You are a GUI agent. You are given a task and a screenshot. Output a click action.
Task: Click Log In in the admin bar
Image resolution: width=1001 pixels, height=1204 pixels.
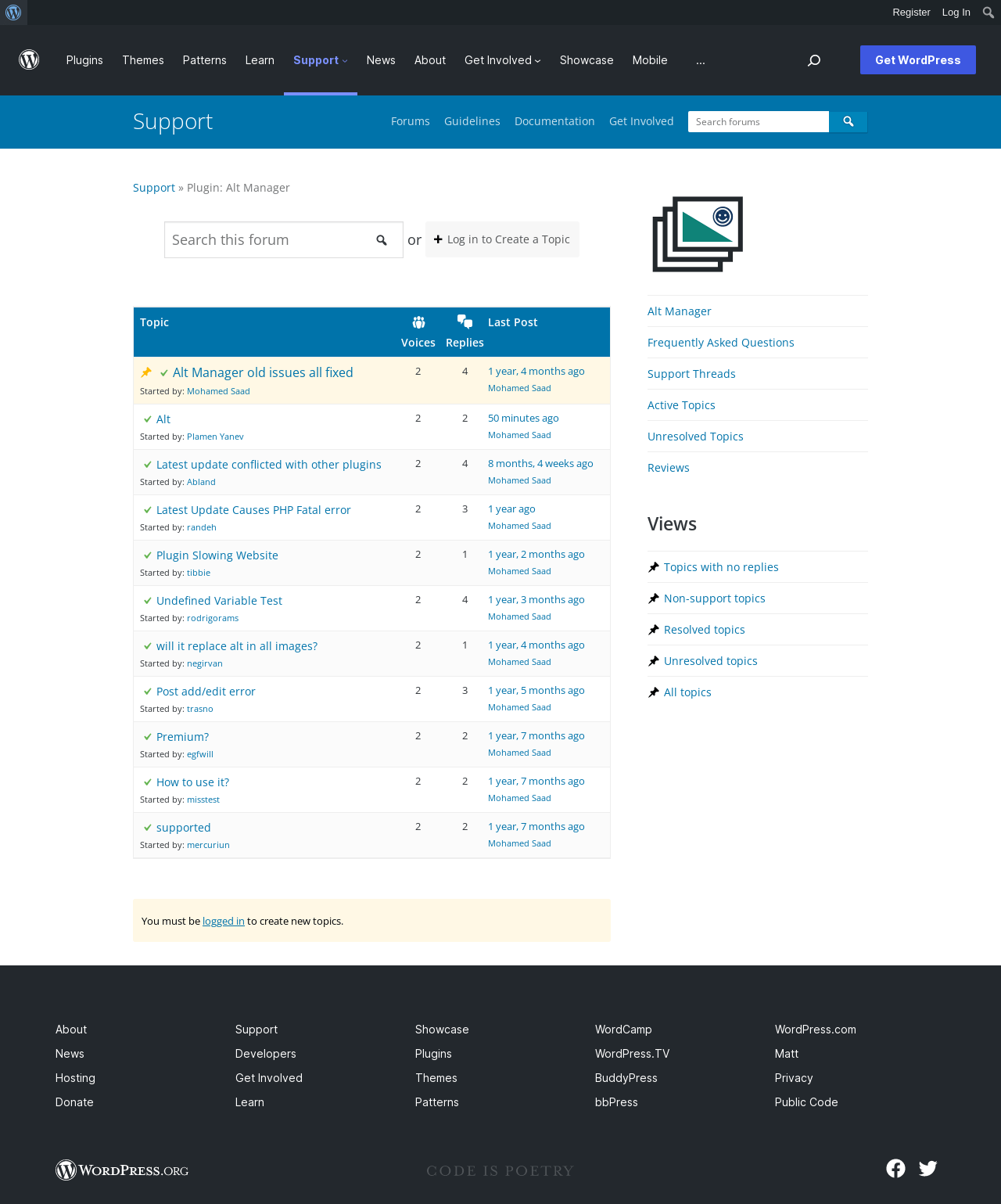tap(956, 13)
